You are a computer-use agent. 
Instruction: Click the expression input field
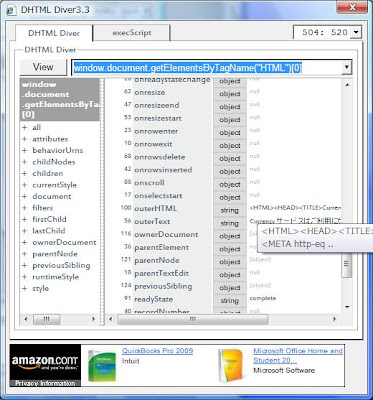[x=207, y=67]
